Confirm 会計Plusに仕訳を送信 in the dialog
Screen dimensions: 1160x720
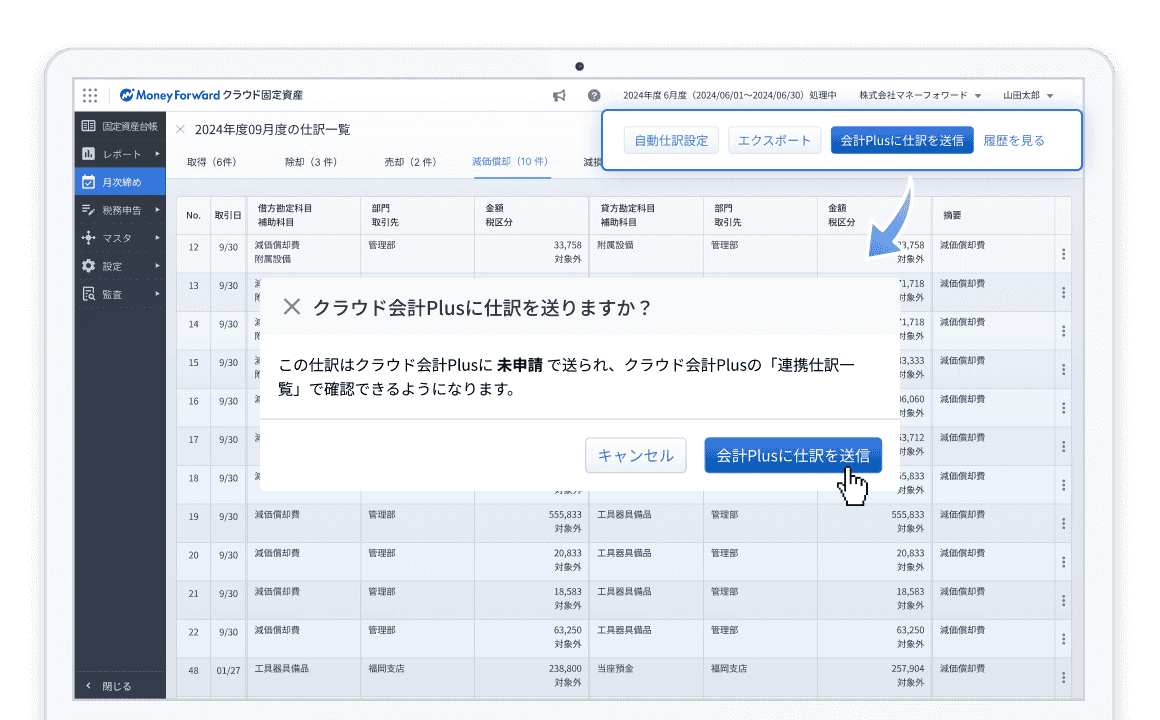point(793,455)
